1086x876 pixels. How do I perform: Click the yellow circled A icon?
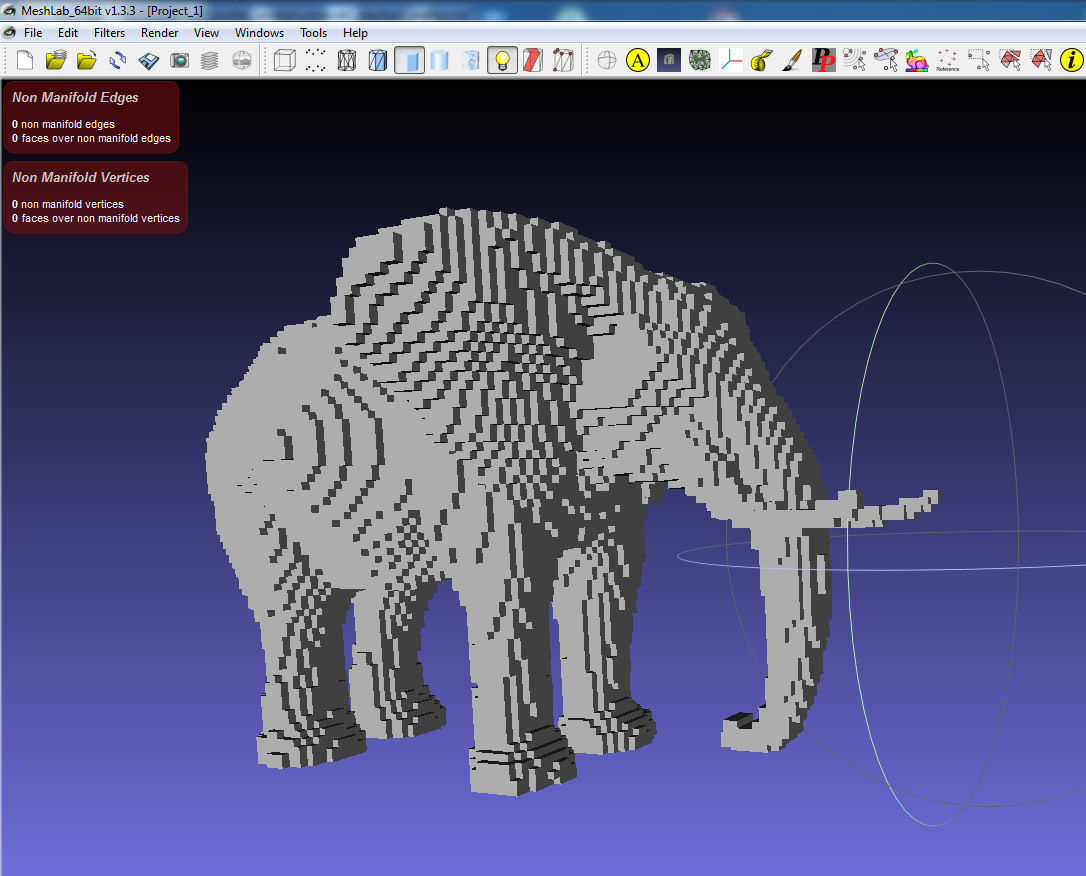[638, 60]
